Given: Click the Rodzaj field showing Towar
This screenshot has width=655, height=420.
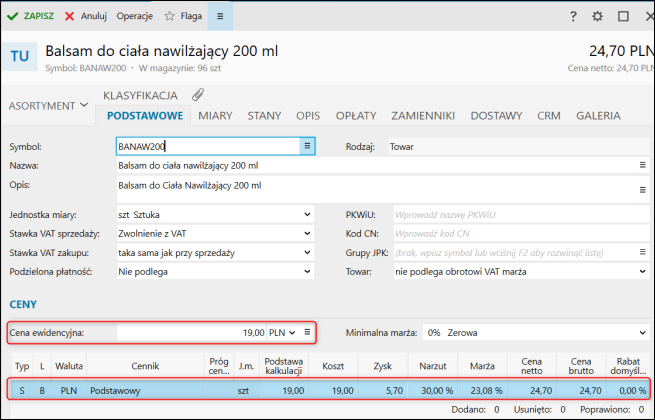Looking at the screenshot, I should 518,147.
